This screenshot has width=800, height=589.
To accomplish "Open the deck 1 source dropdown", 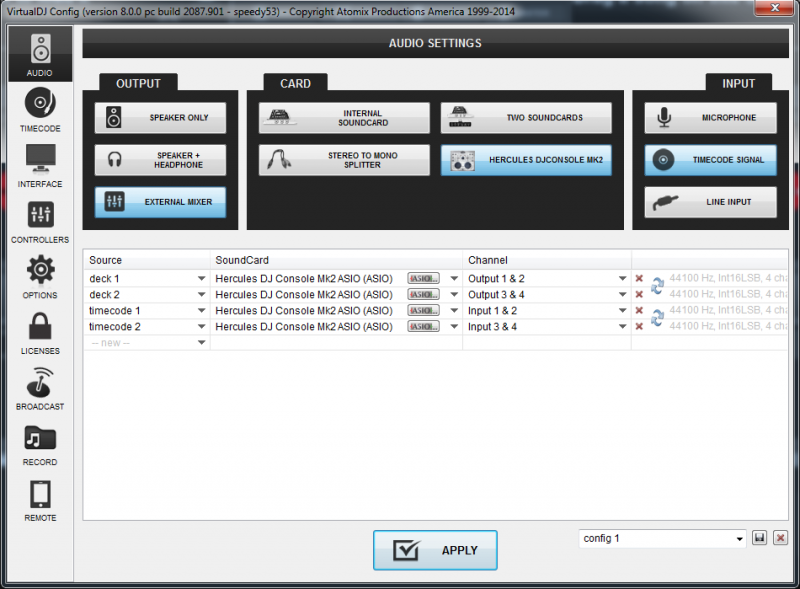I will 202,279.
